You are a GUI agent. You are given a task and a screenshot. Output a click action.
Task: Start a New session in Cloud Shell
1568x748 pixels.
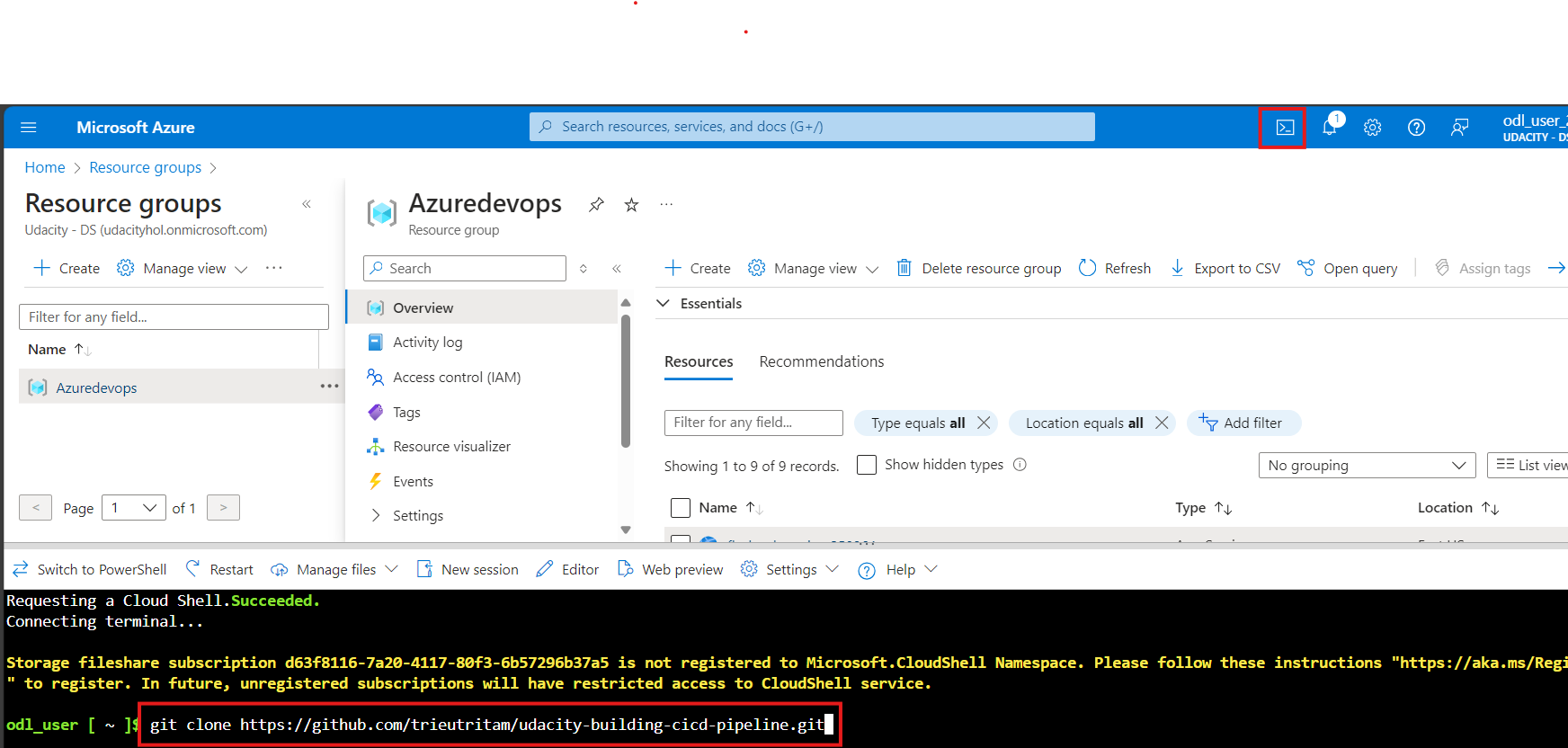pos(468,569)
